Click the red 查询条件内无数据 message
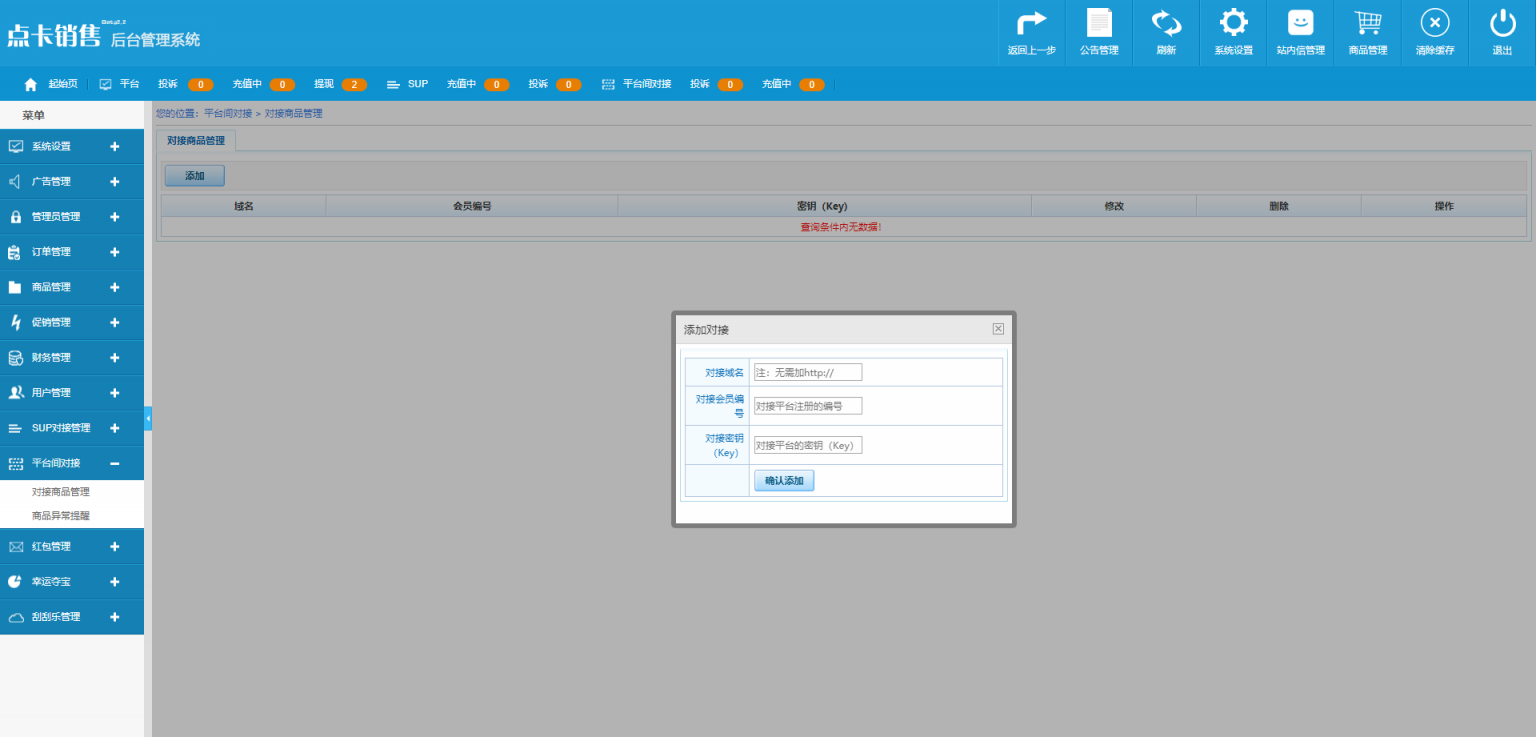1536x737 pixels. pos(841,227)
